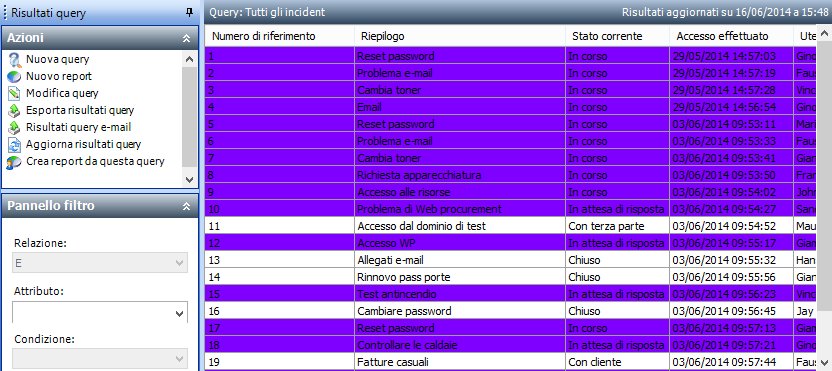This screenshot has height=371, width=832.
Task: Click down arrow of Azioni list scrollbar
Action: point(189,180)
